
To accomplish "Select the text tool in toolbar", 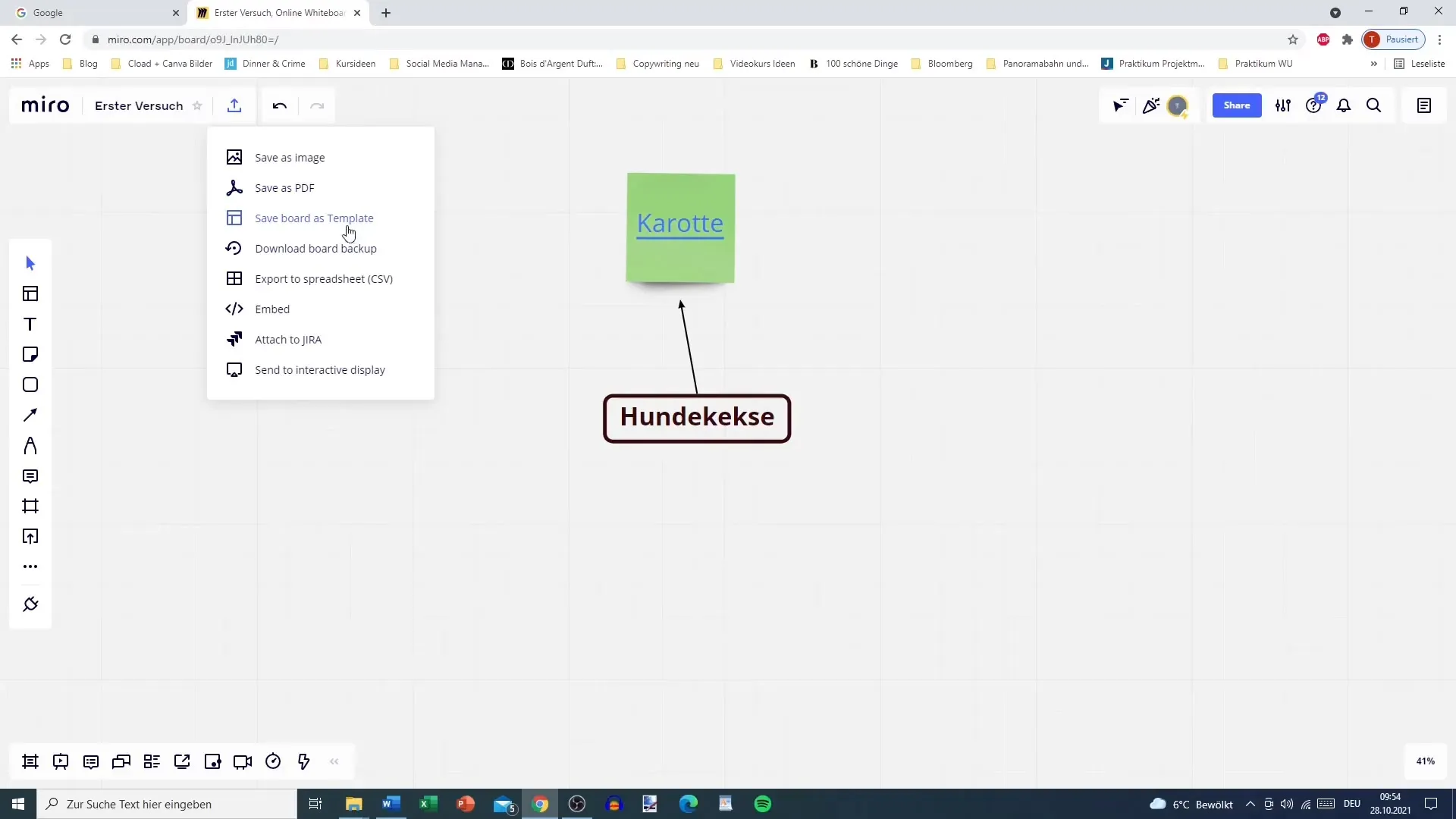I will [30, 324].
